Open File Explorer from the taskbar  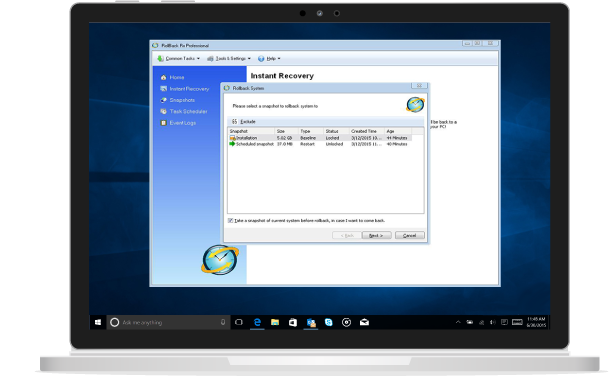(275, 322)
